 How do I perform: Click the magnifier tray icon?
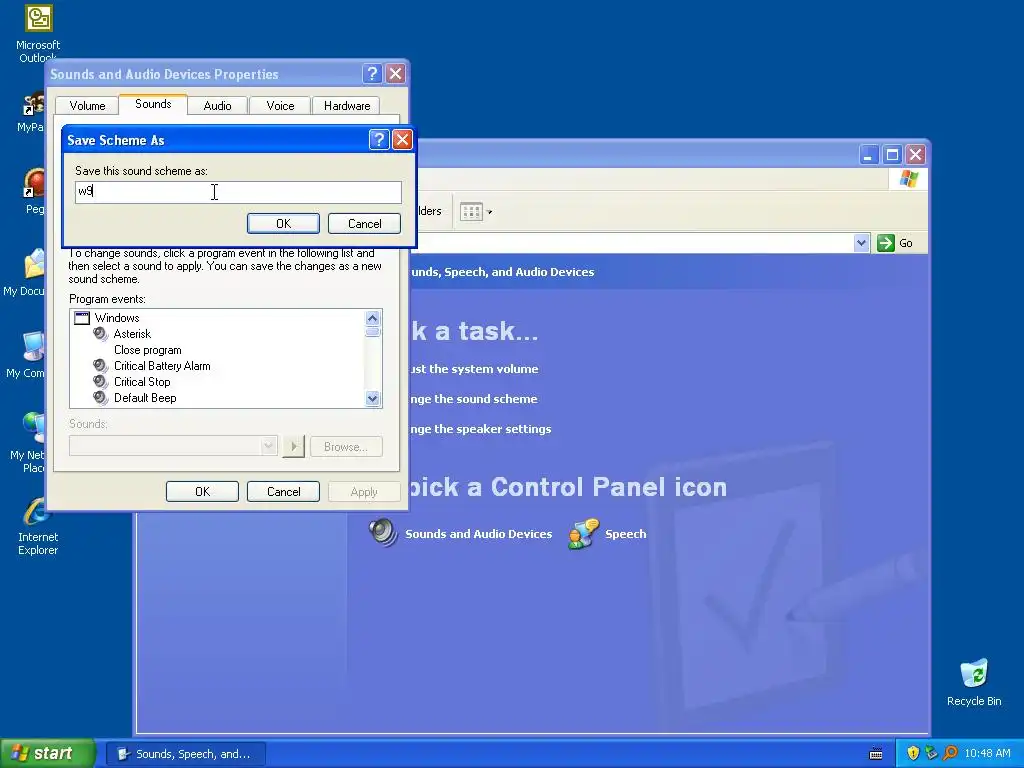(x=950, y=754)
